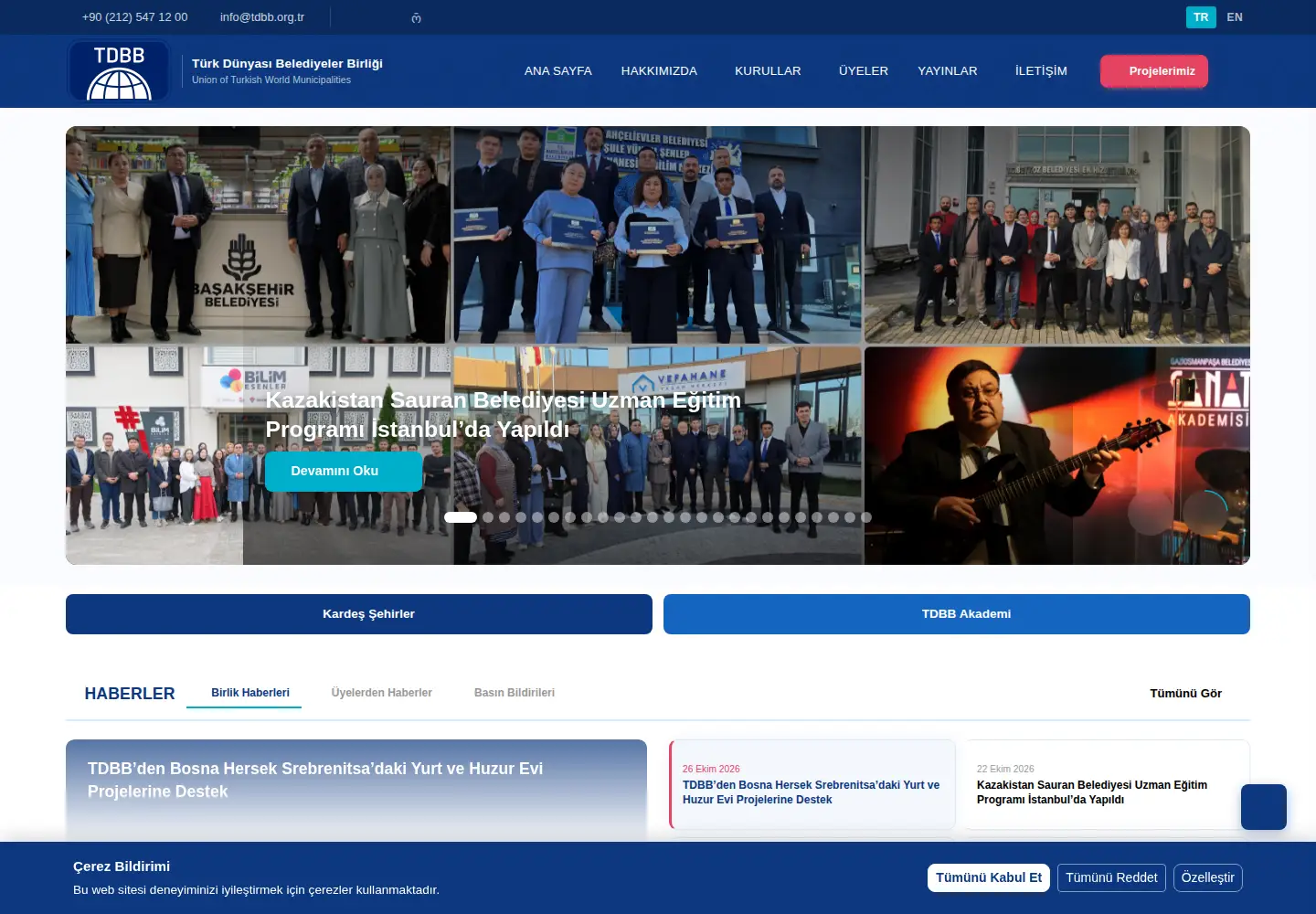Click the HABERLER section heading

130,694
